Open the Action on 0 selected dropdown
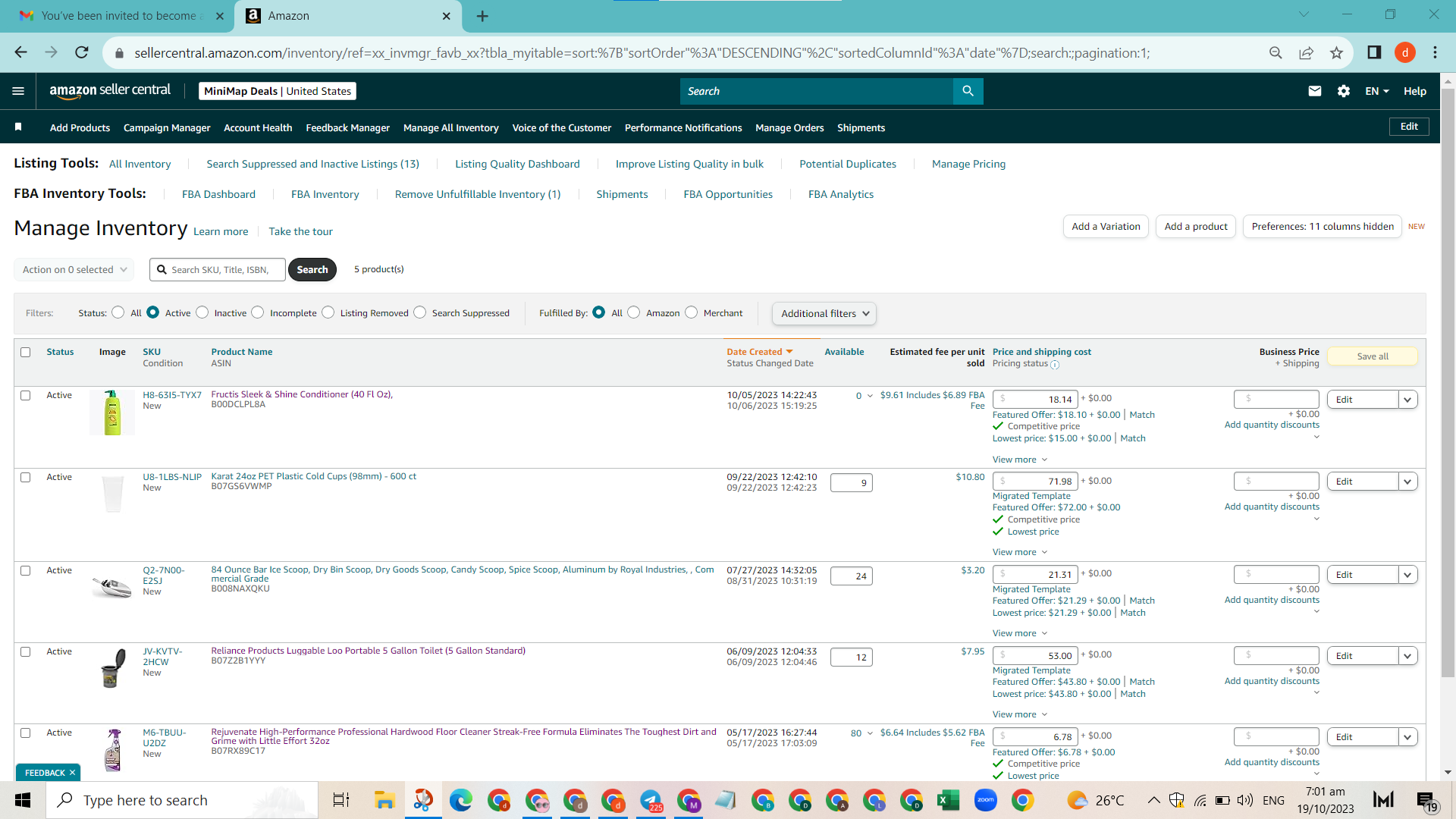 coord(74,269)
